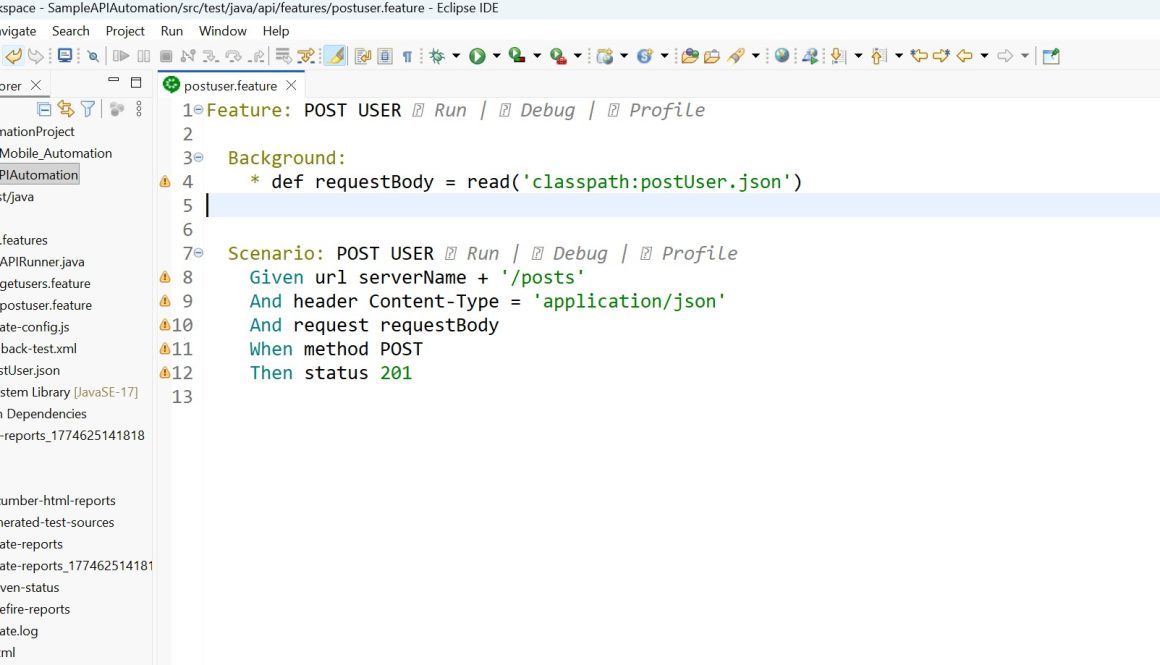Toggle Show Whitespace Characters
This screenshot has height=665, width=1160.
409,55
